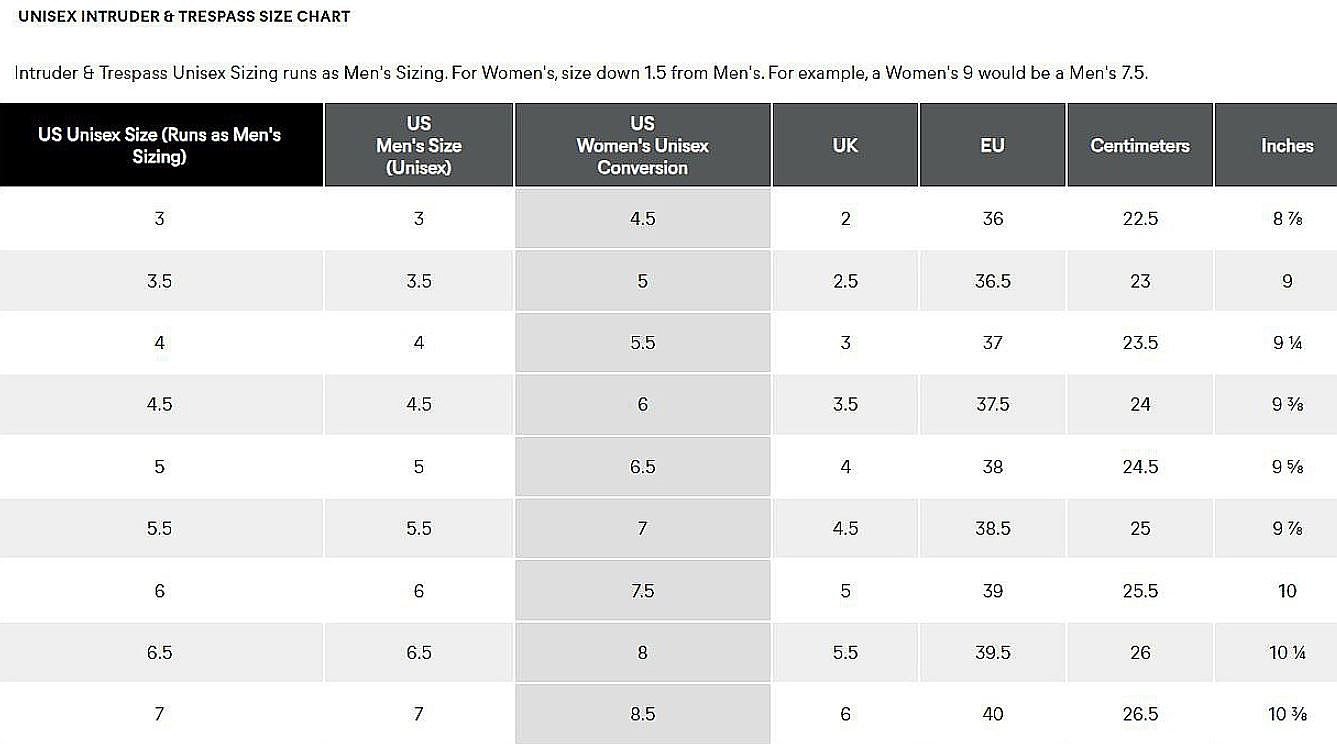Viewport: 1337px width, 744px height.
Task: Select the 25.5 centimeters cell
Action: click(1140, 591)
